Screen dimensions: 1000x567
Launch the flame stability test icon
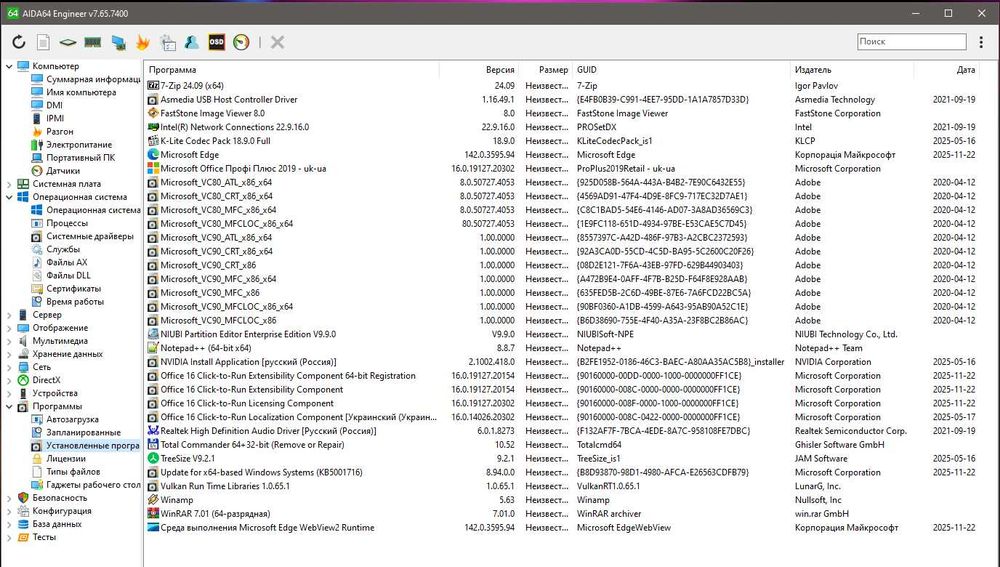(x=143, y=42)
